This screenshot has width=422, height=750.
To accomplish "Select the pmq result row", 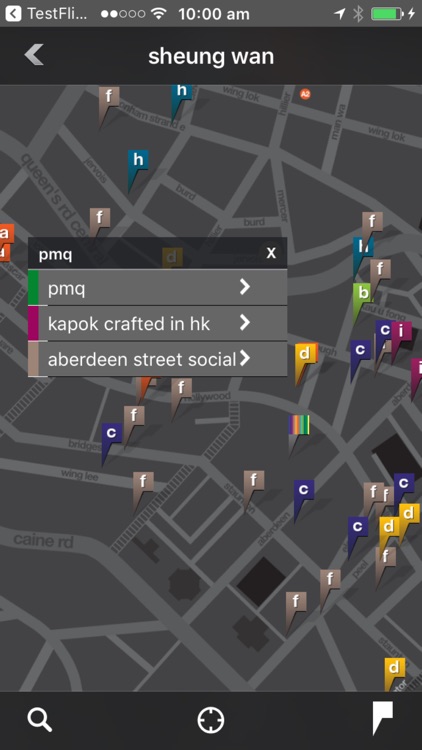I will pos(158,287).
